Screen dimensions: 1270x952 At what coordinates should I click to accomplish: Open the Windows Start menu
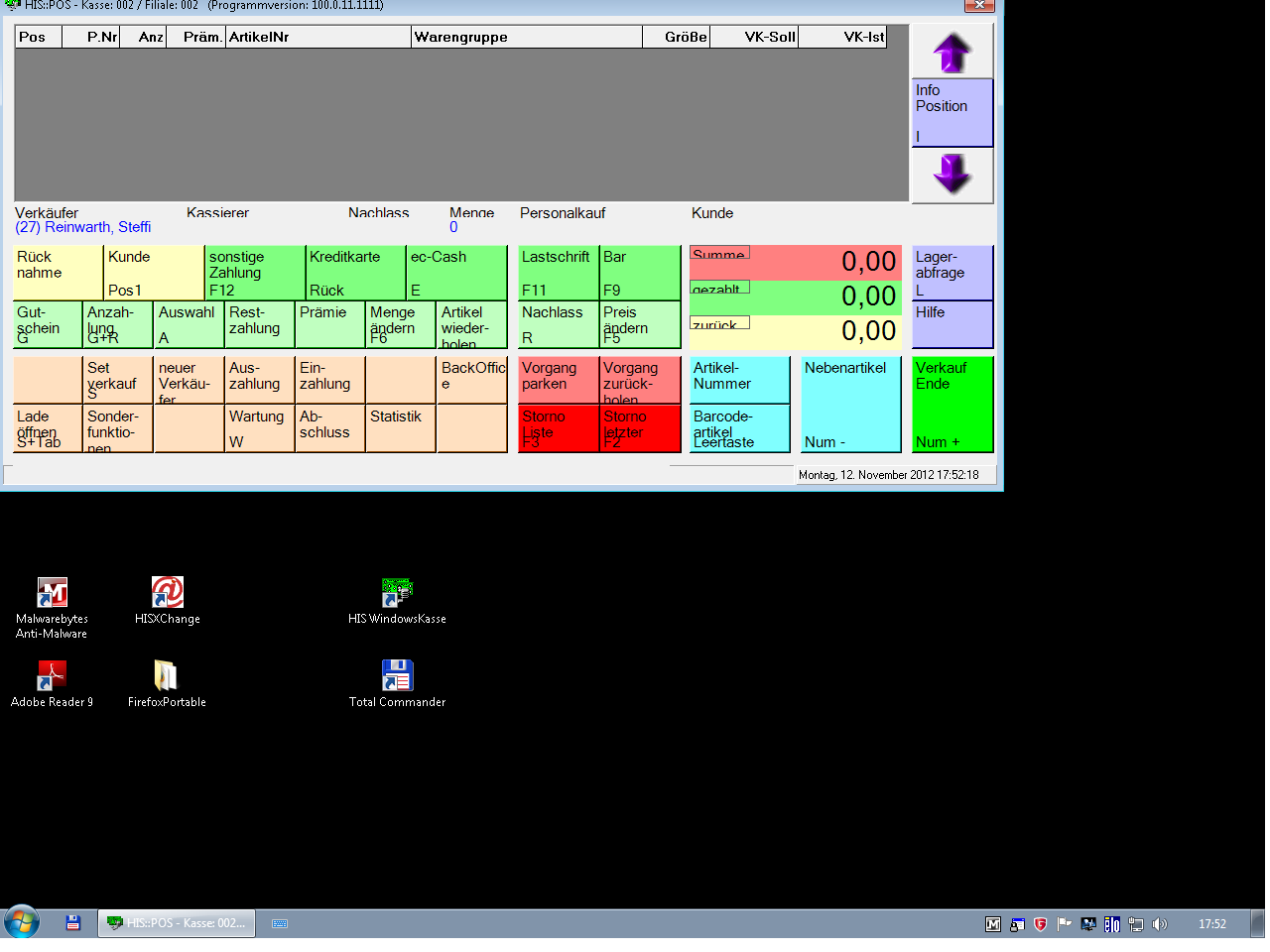(21, 922)
